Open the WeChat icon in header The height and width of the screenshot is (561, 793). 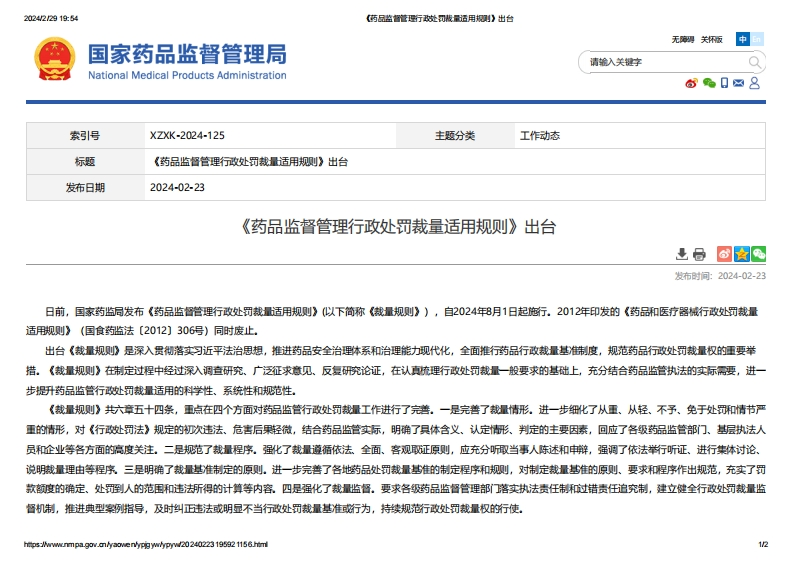pyautogui.click(x=709, y=83)
